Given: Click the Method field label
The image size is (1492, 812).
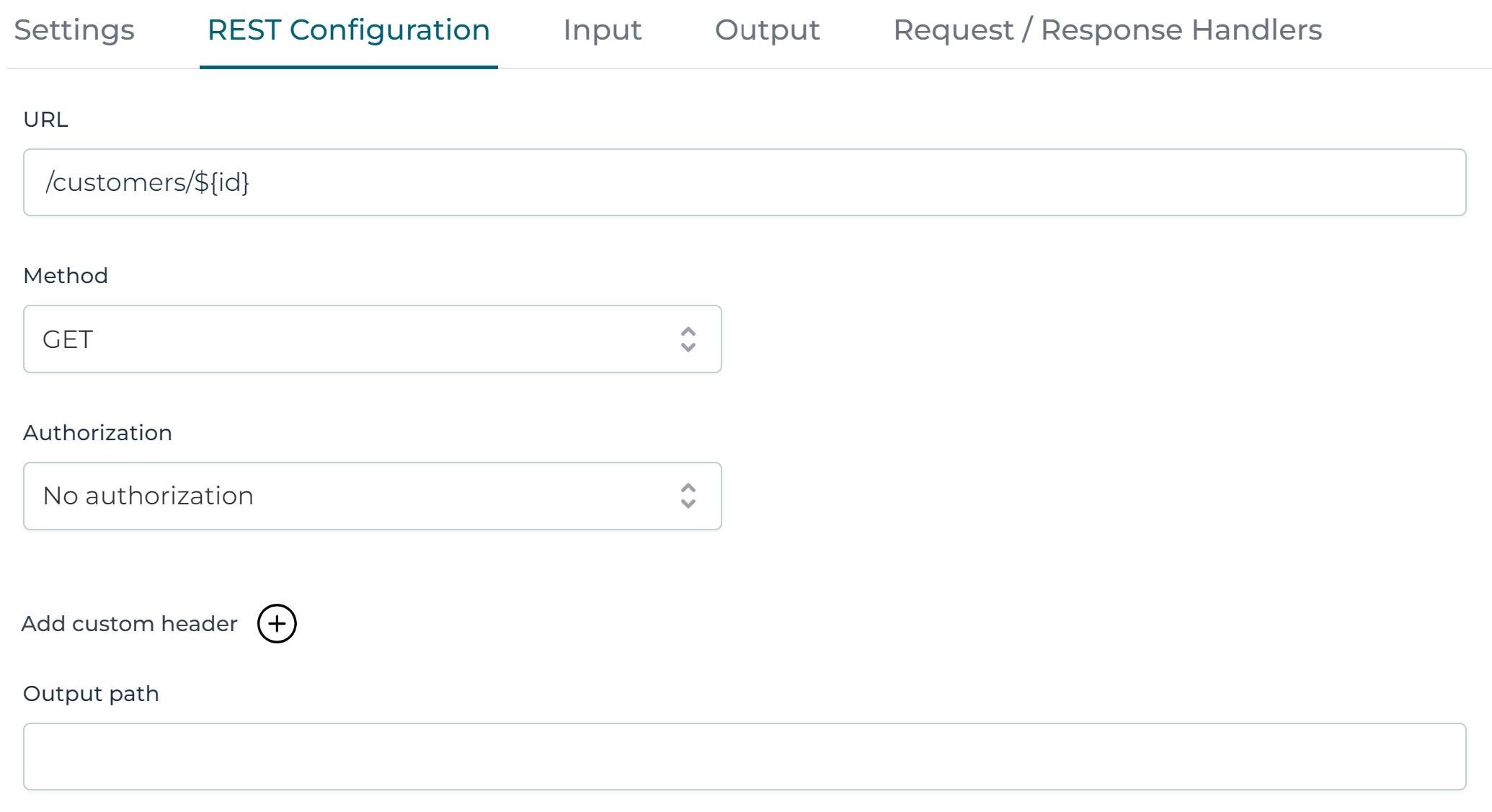Looking at the screenshot, I should point(66,275).
